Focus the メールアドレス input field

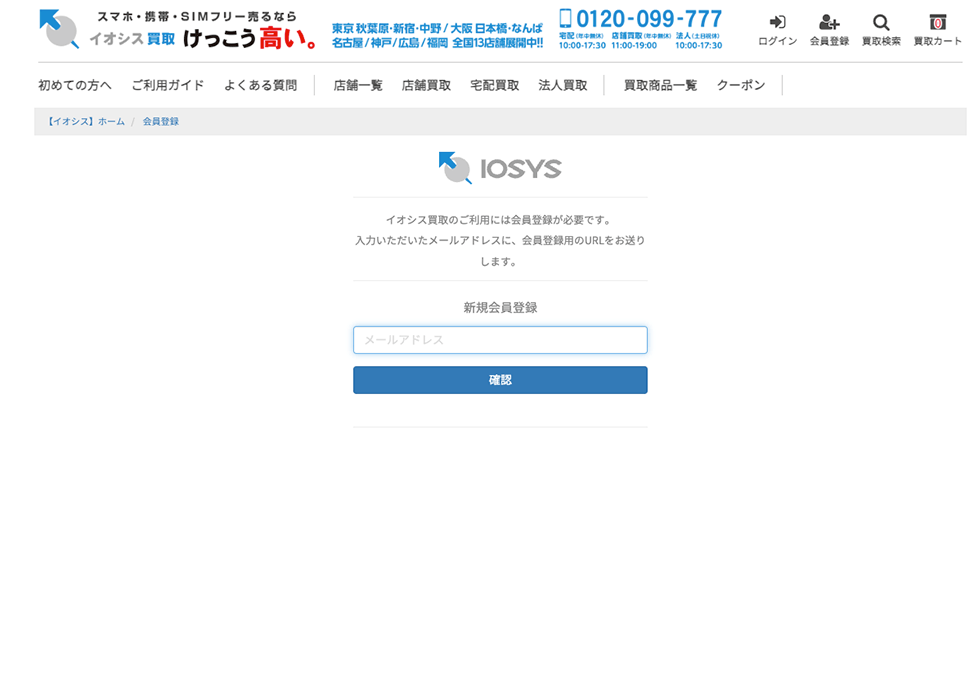(500, 340)
